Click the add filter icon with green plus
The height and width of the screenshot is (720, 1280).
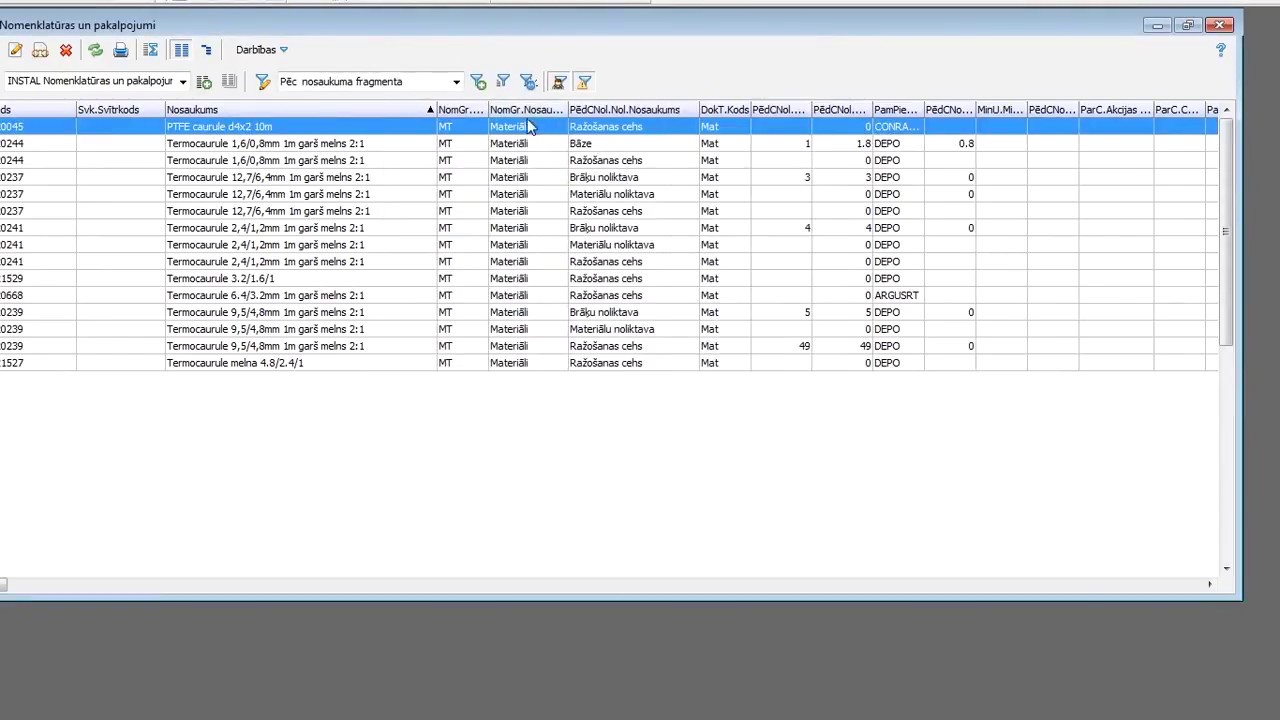pyautogui.click(x=478, y=82)
